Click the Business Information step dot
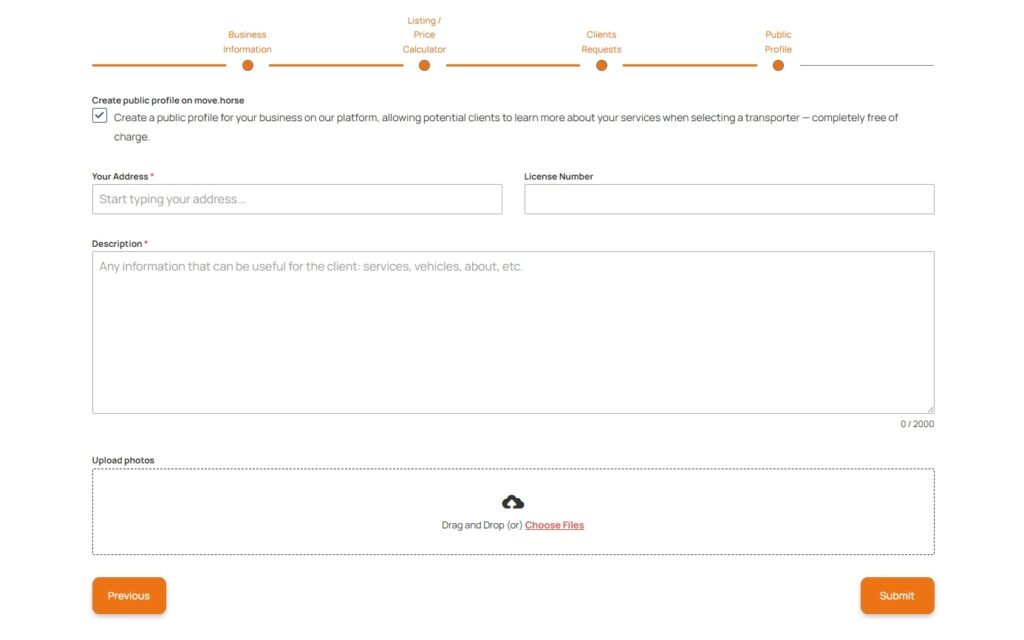Viewport: 1024px width, 640px height. [x=247, y=66]
